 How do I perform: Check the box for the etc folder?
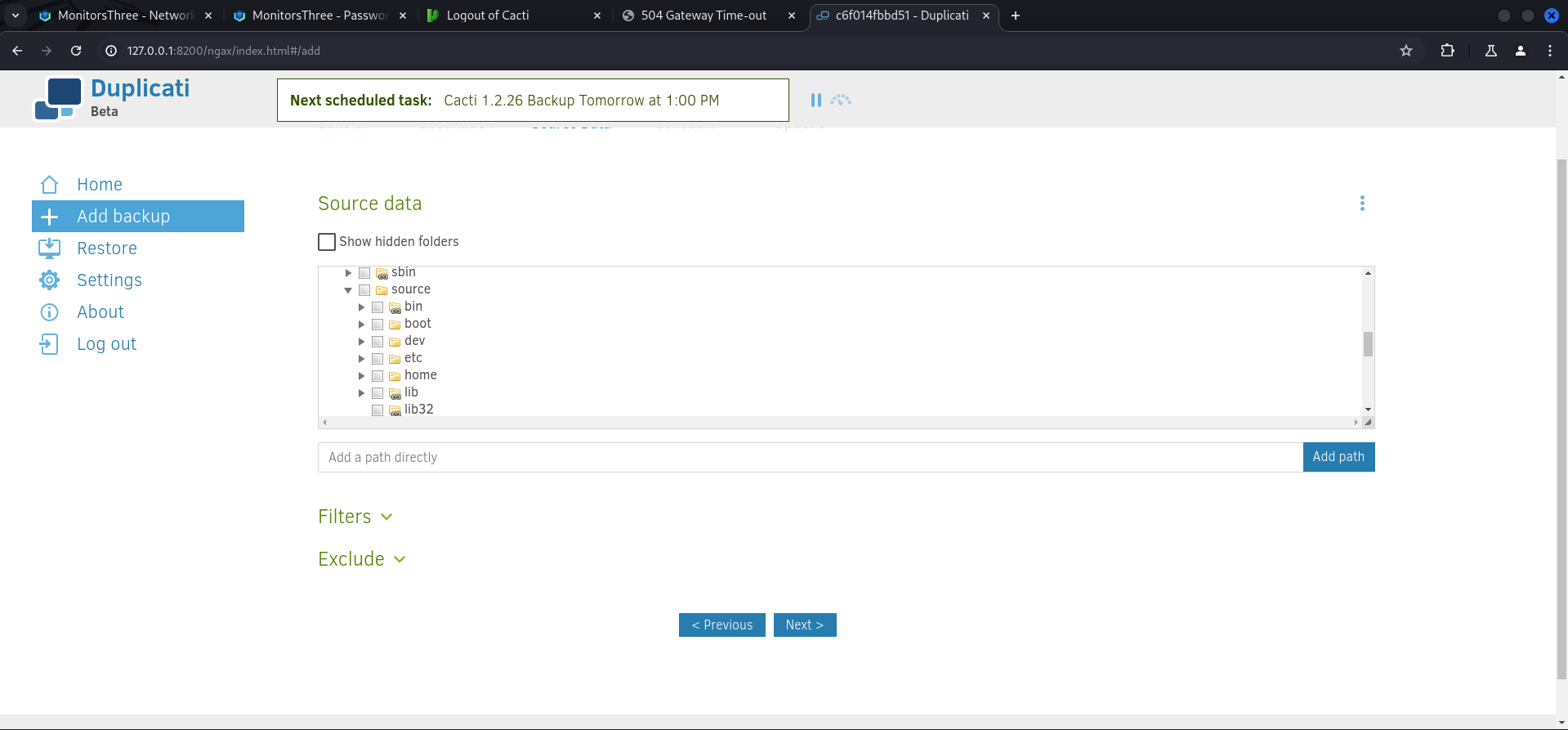377,359
